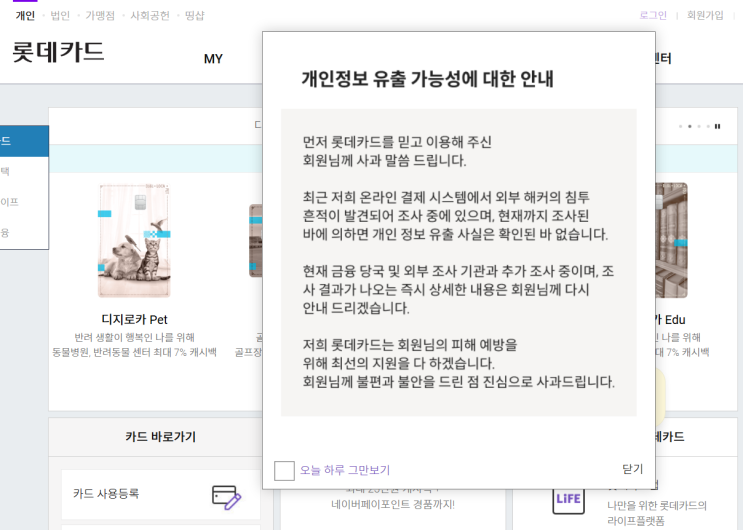Click the 네이버페이포인트 경품까지! banner text
The image size is (743, 530).
(393, 504)
